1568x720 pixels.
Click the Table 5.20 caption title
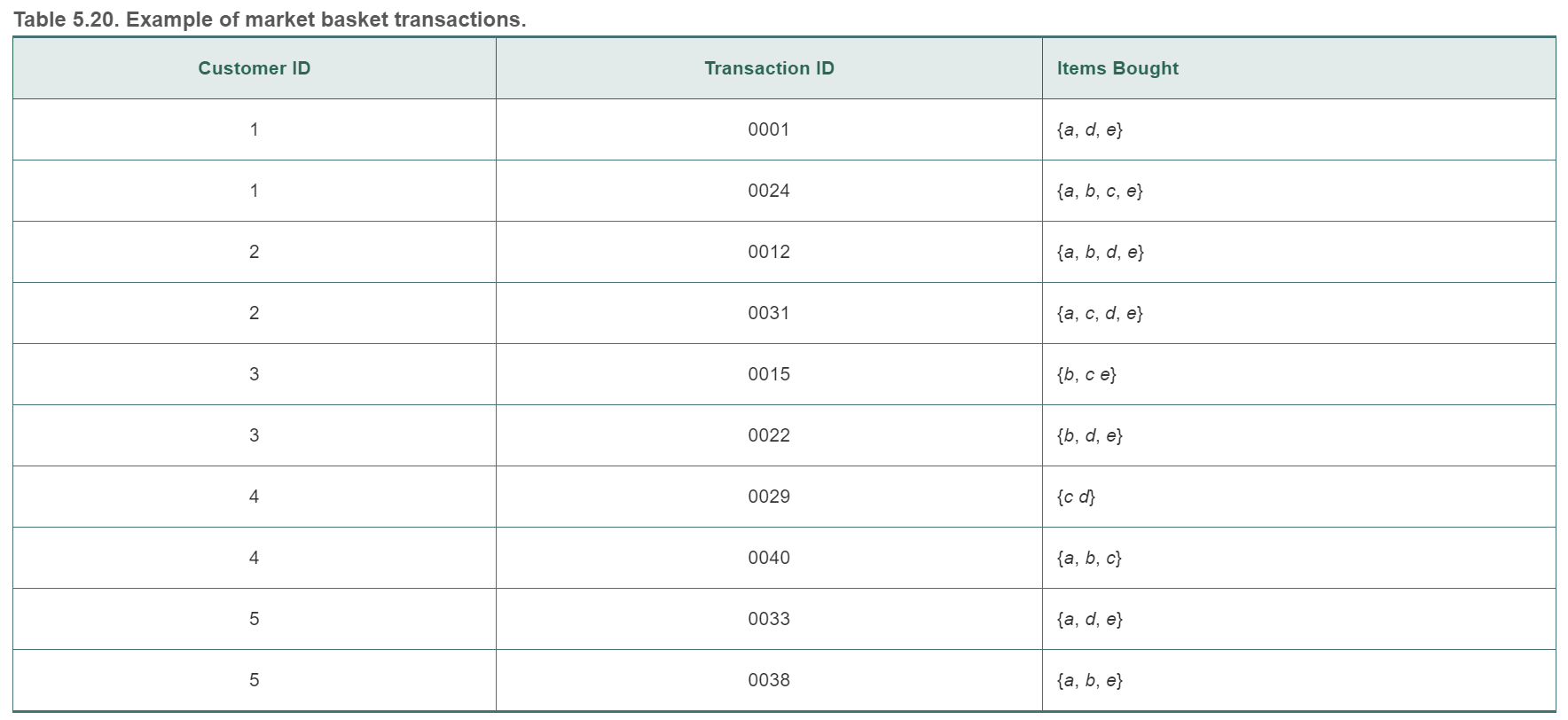pos(270,20)
